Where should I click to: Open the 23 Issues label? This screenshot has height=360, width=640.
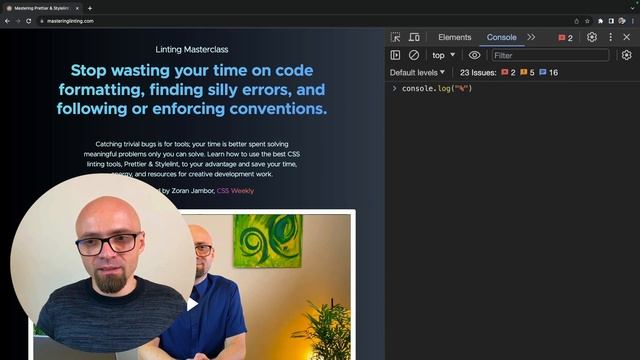[x=478, y=73]
